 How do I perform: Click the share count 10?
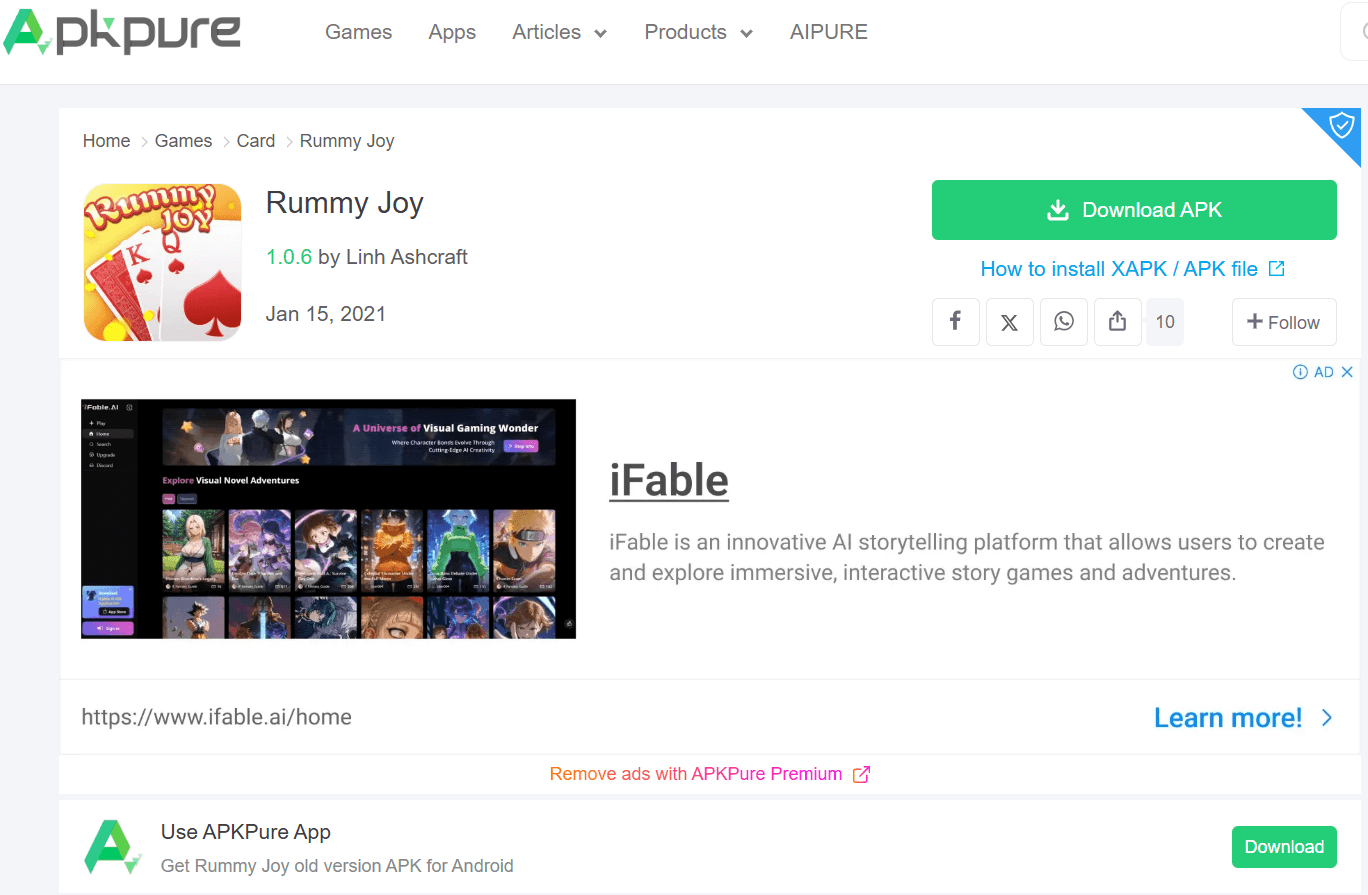1165,322
